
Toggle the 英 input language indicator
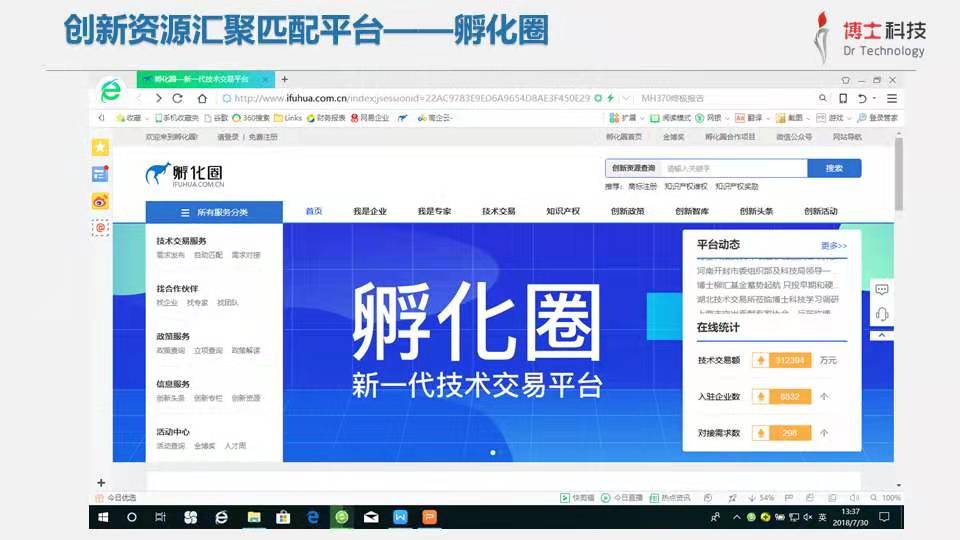822,517
